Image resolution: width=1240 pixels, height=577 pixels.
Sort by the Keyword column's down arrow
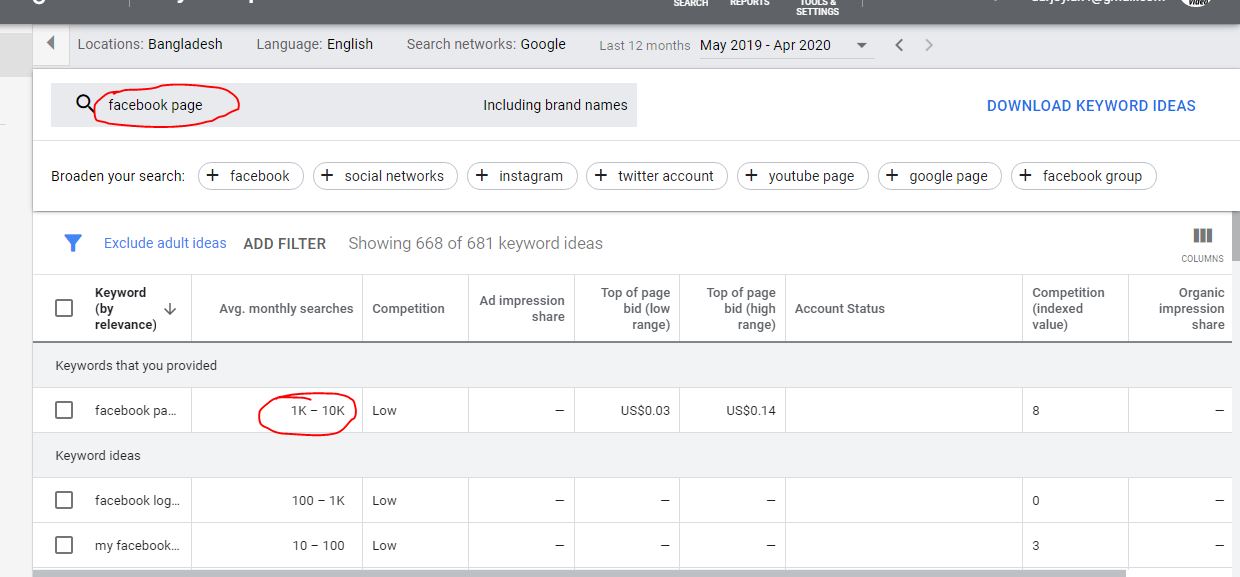click(x=170, y=308)
